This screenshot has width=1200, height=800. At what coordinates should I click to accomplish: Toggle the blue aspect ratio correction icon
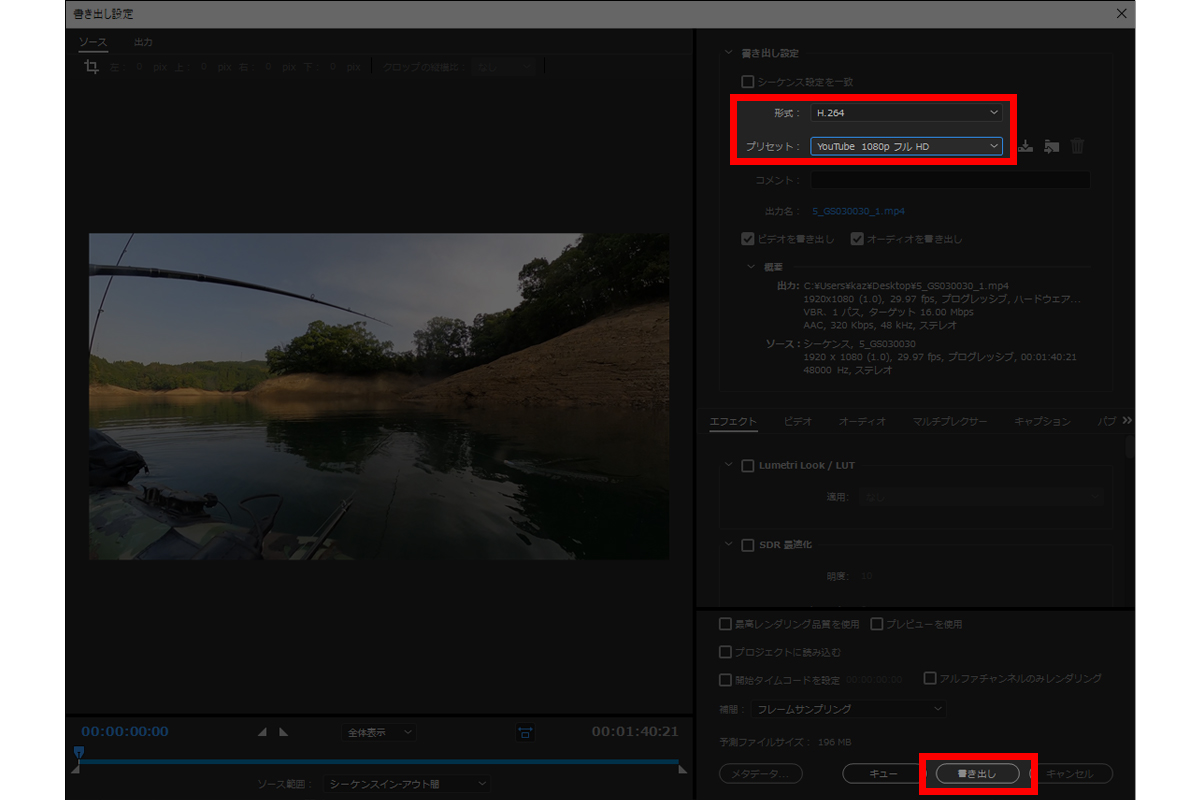click(525, 732)
